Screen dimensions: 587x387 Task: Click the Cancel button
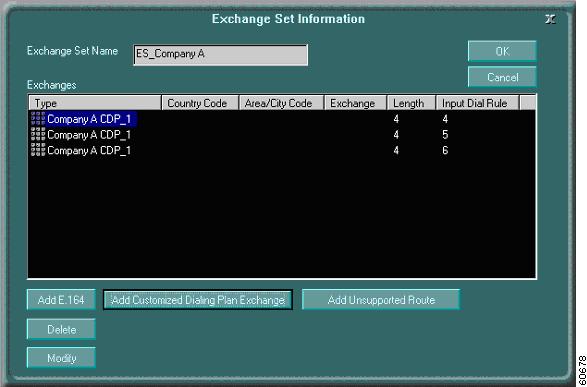tap(502, 77)
